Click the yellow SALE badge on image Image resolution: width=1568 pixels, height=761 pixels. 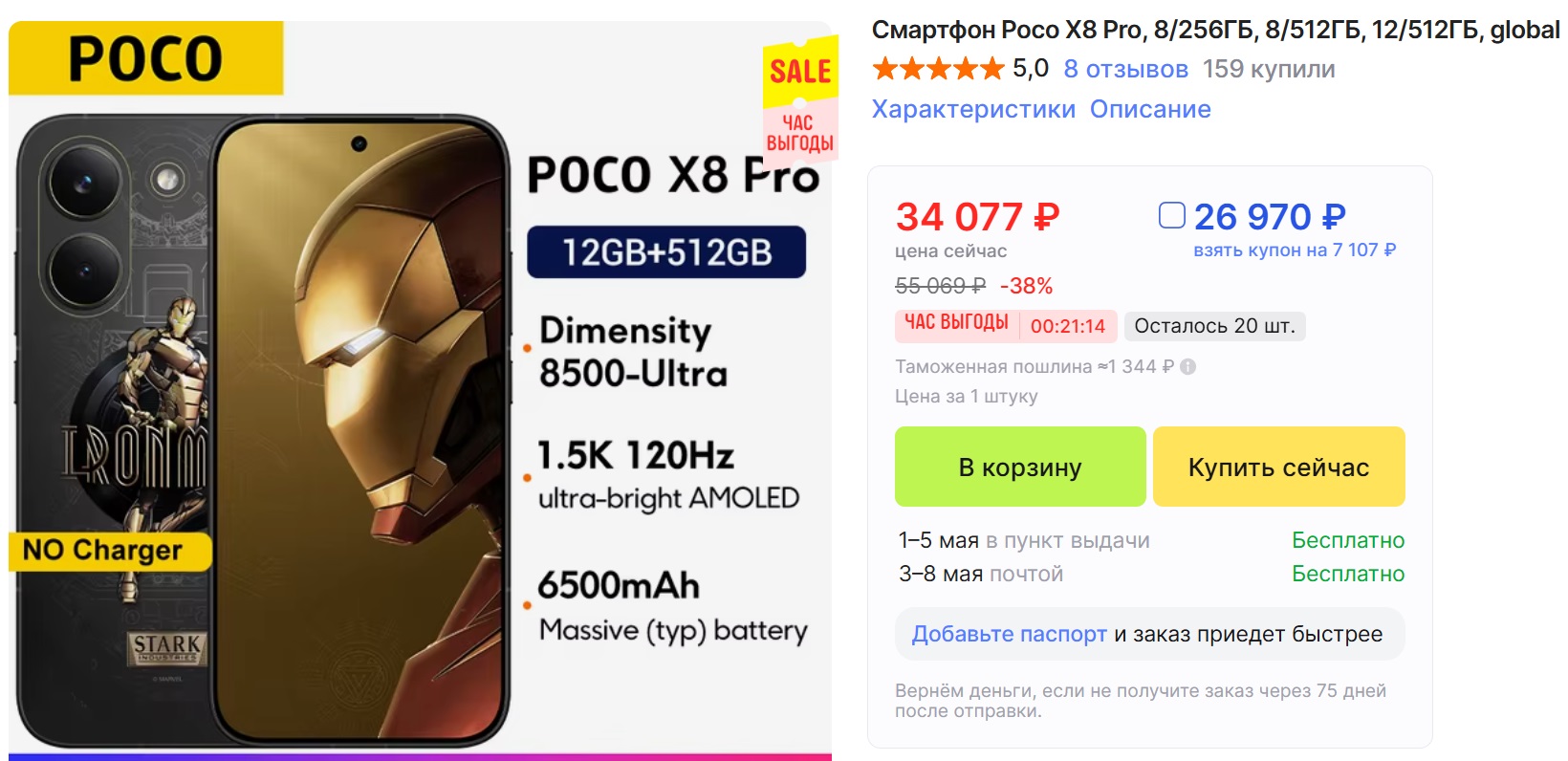point(800,72)
